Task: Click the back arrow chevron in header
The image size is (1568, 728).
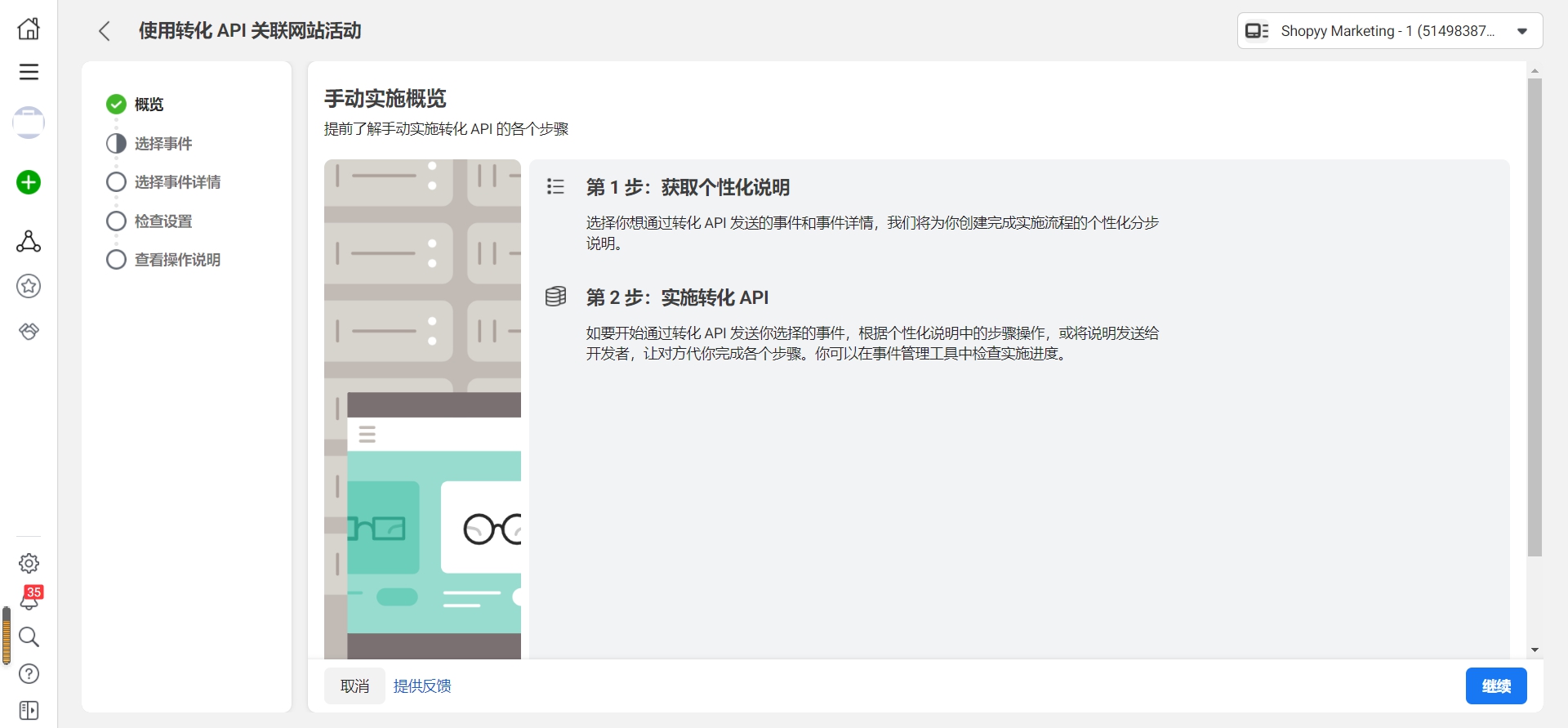Action: point(105,31)
